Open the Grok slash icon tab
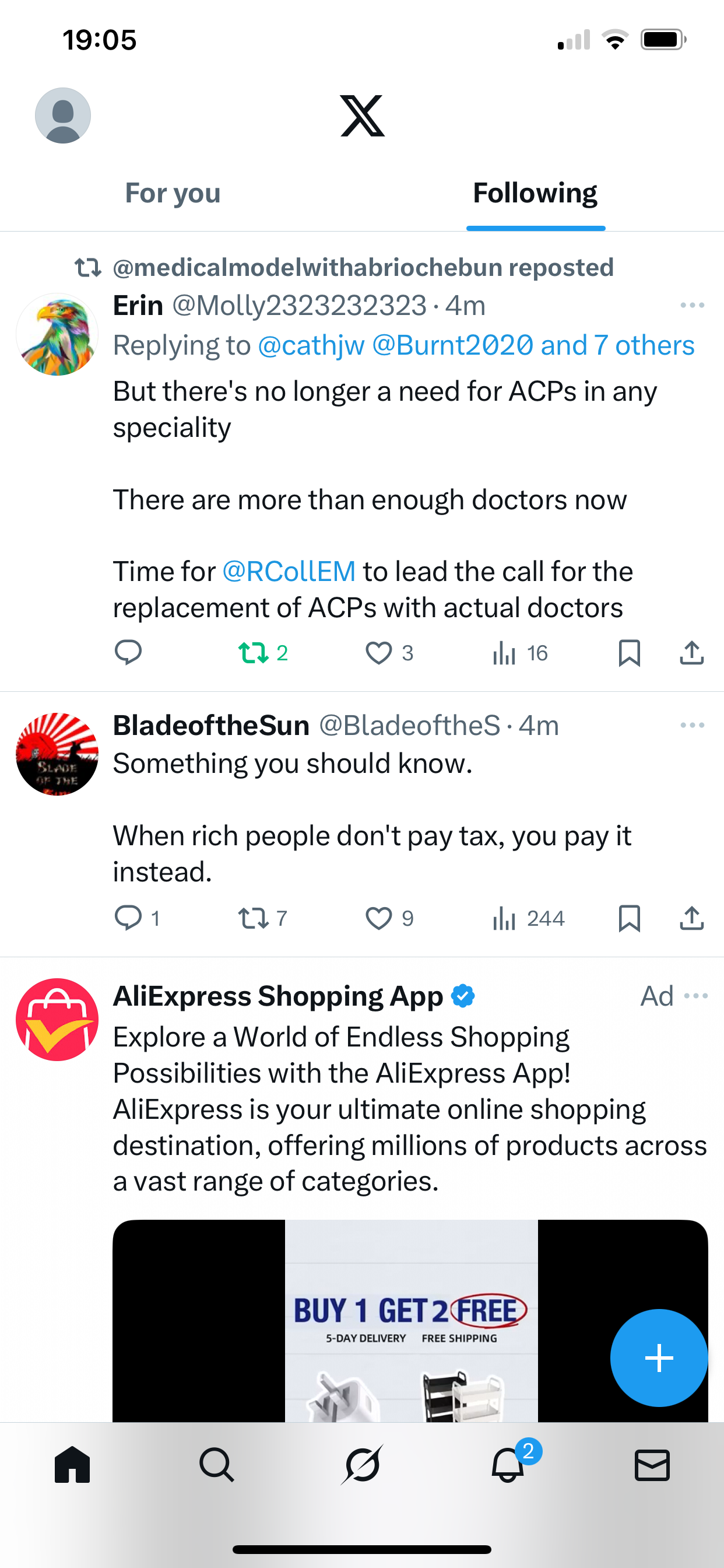This screenshot has height=1568, width=724. 362,1465
